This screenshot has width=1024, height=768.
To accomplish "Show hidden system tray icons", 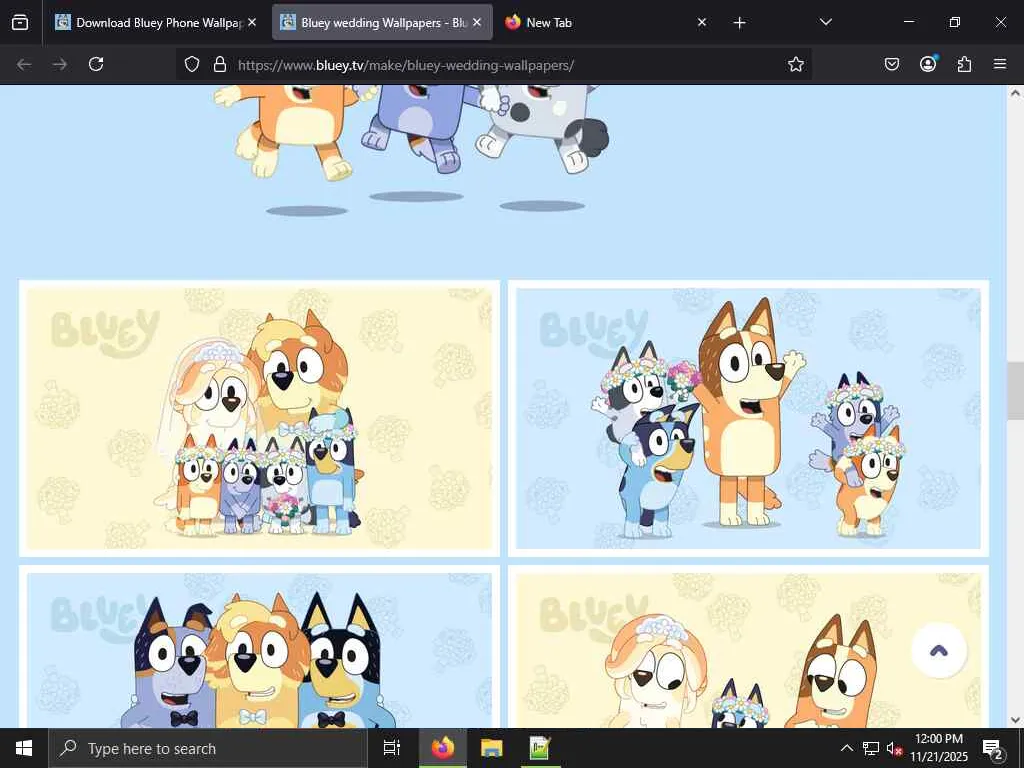I will click(x=846, y=748).
